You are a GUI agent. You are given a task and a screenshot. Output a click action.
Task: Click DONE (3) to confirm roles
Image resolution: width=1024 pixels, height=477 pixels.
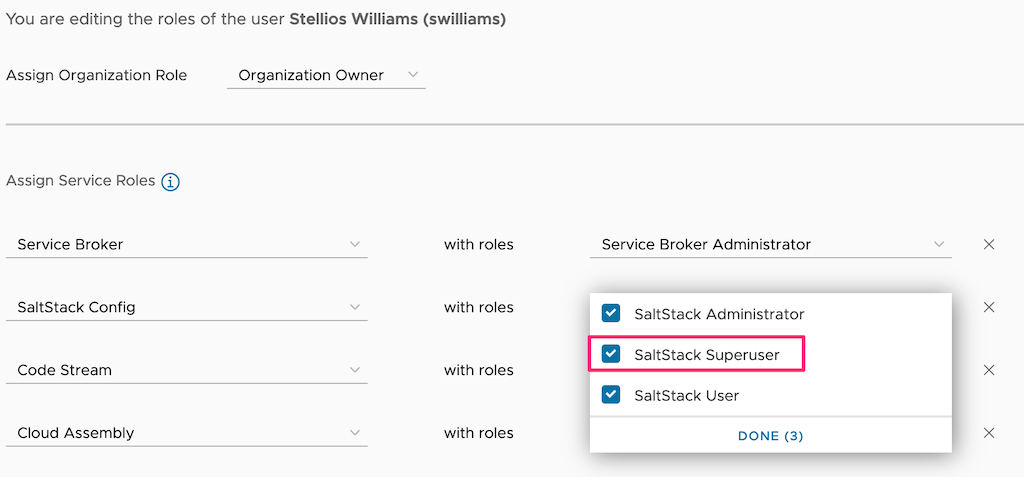tap(771, 436)
